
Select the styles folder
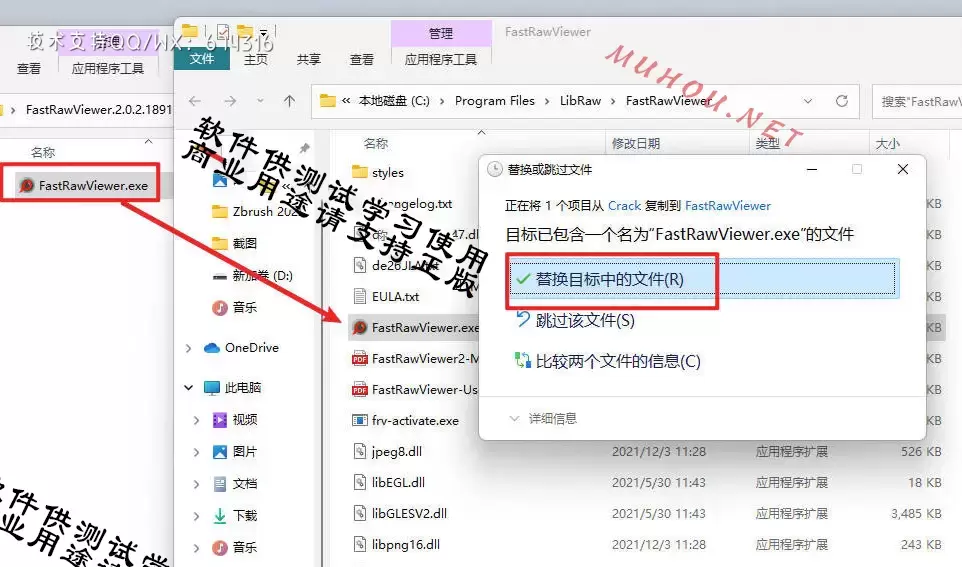[x=378, y=172]
